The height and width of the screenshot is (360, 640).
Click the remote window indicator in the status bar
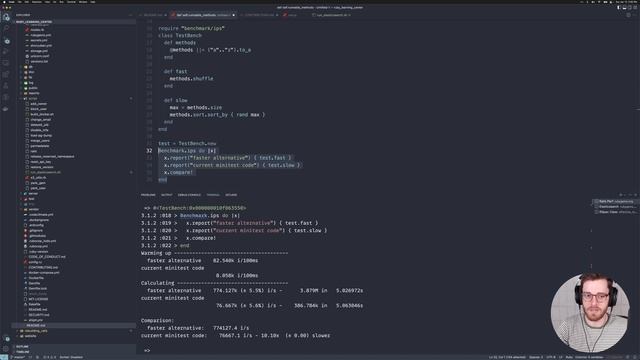pyautogui.click(x=4, y=357)
